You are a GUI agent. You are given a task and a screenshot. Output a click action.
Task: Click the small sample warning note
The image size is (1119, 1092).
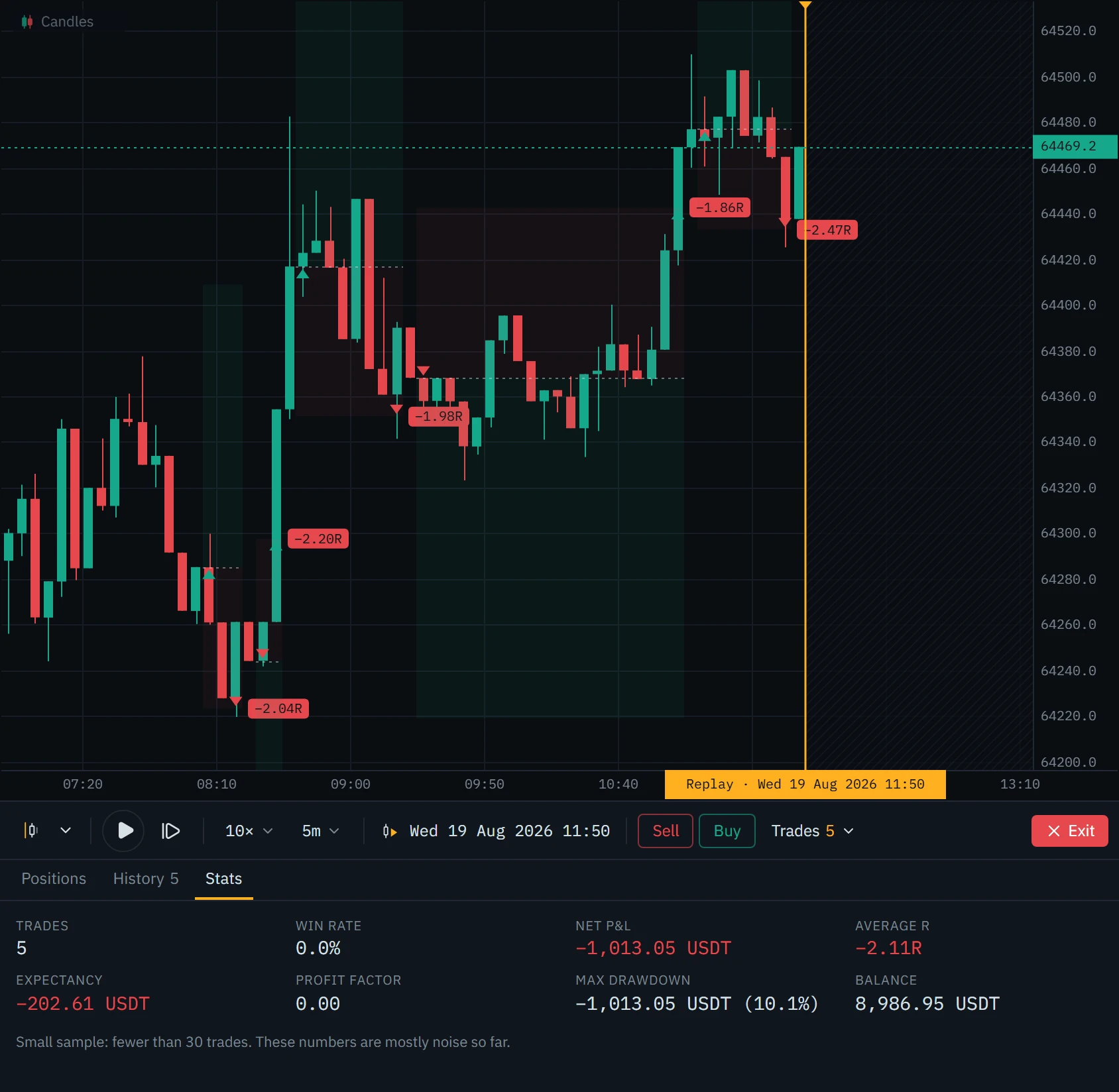click(x=263, y=1042)
